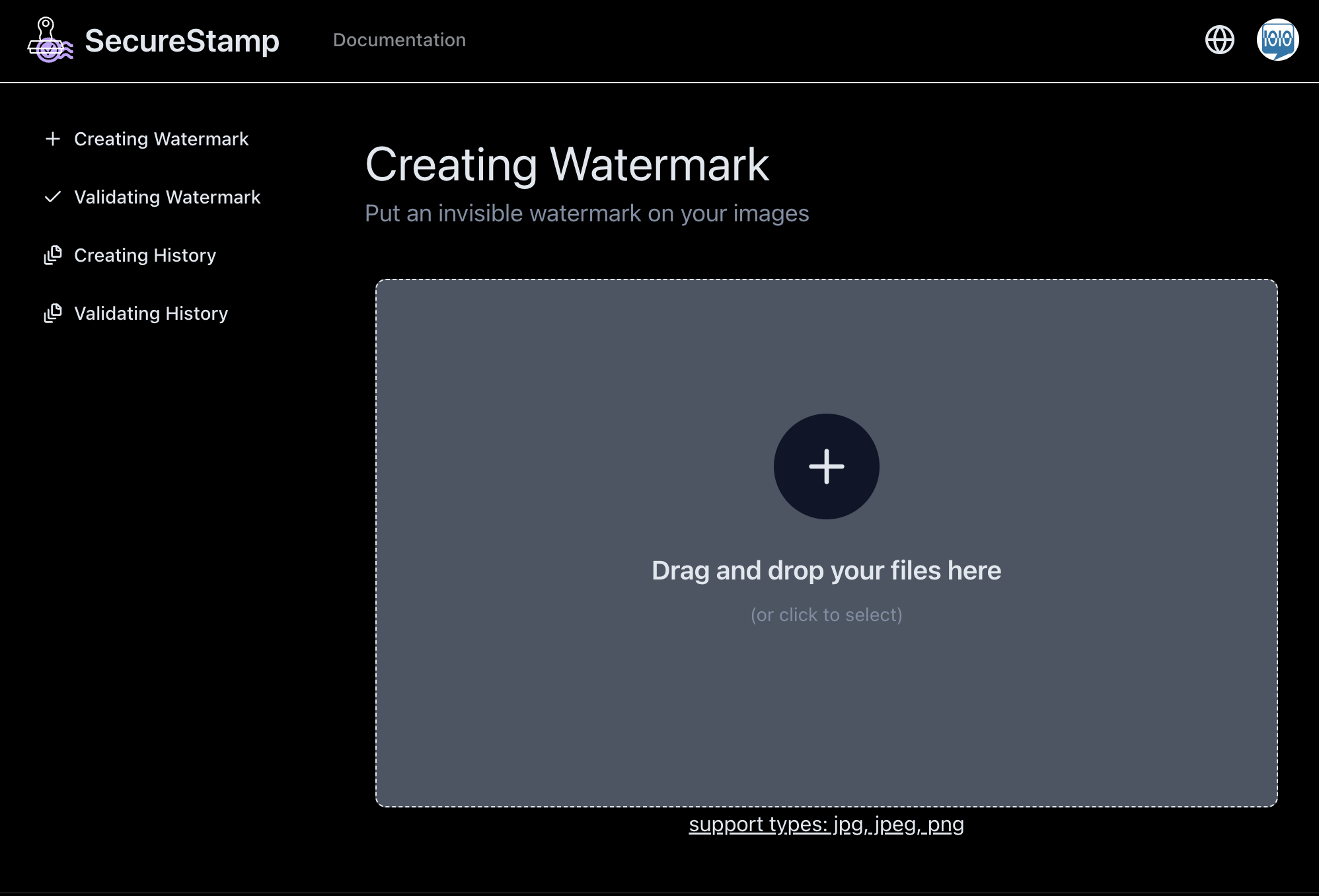Click 'Put an invisible watermark' subtitle
The image size is (1319, 896).
tap(587, 213)
